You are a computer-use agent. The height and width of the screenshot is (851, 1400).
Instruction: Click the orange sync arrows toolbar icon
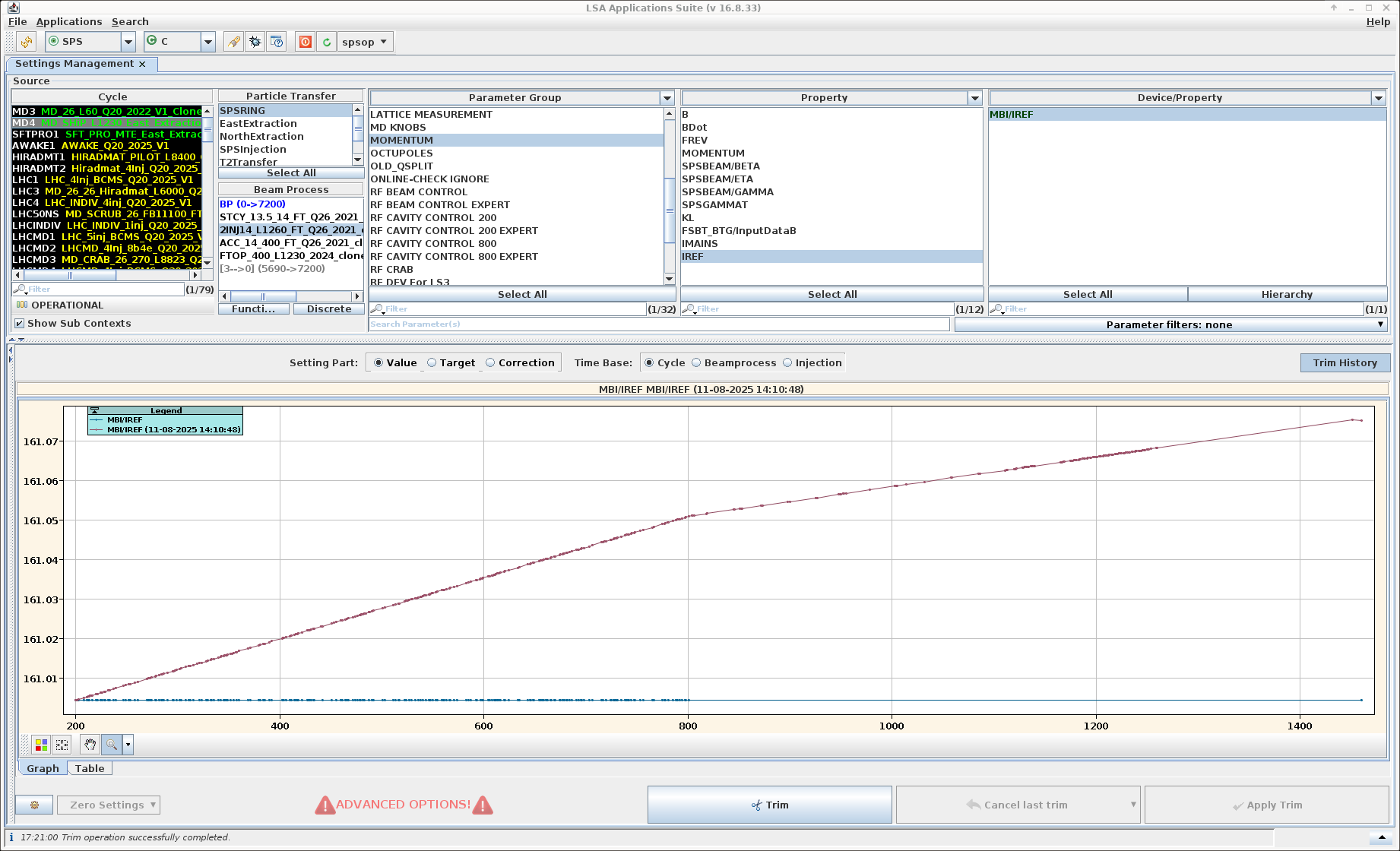pos(27,42)
